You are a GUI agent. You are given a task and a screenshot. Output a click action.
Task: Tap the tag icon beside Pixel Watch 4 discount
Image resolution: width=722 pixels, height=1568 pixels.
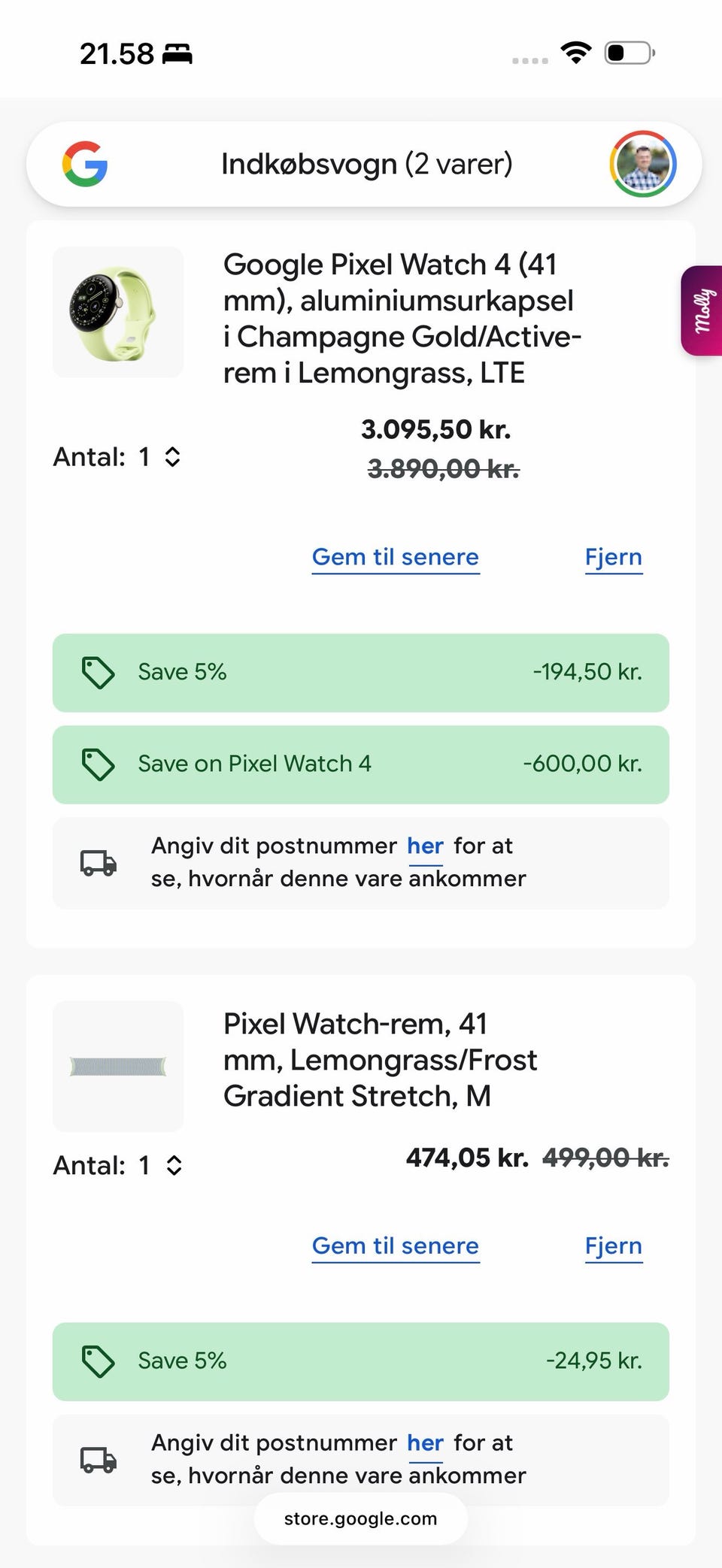[98, 764]
